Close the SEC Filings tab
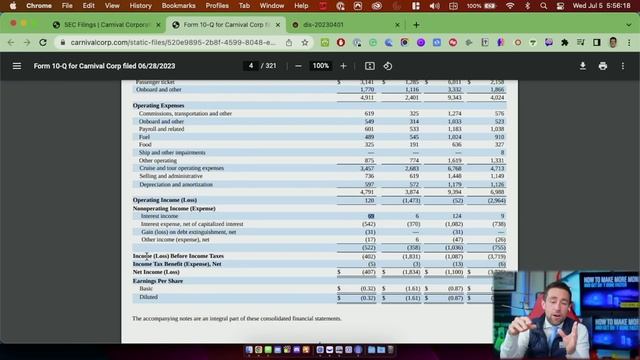The height and width of the screenshot is (360, 640). pos(158,25)
